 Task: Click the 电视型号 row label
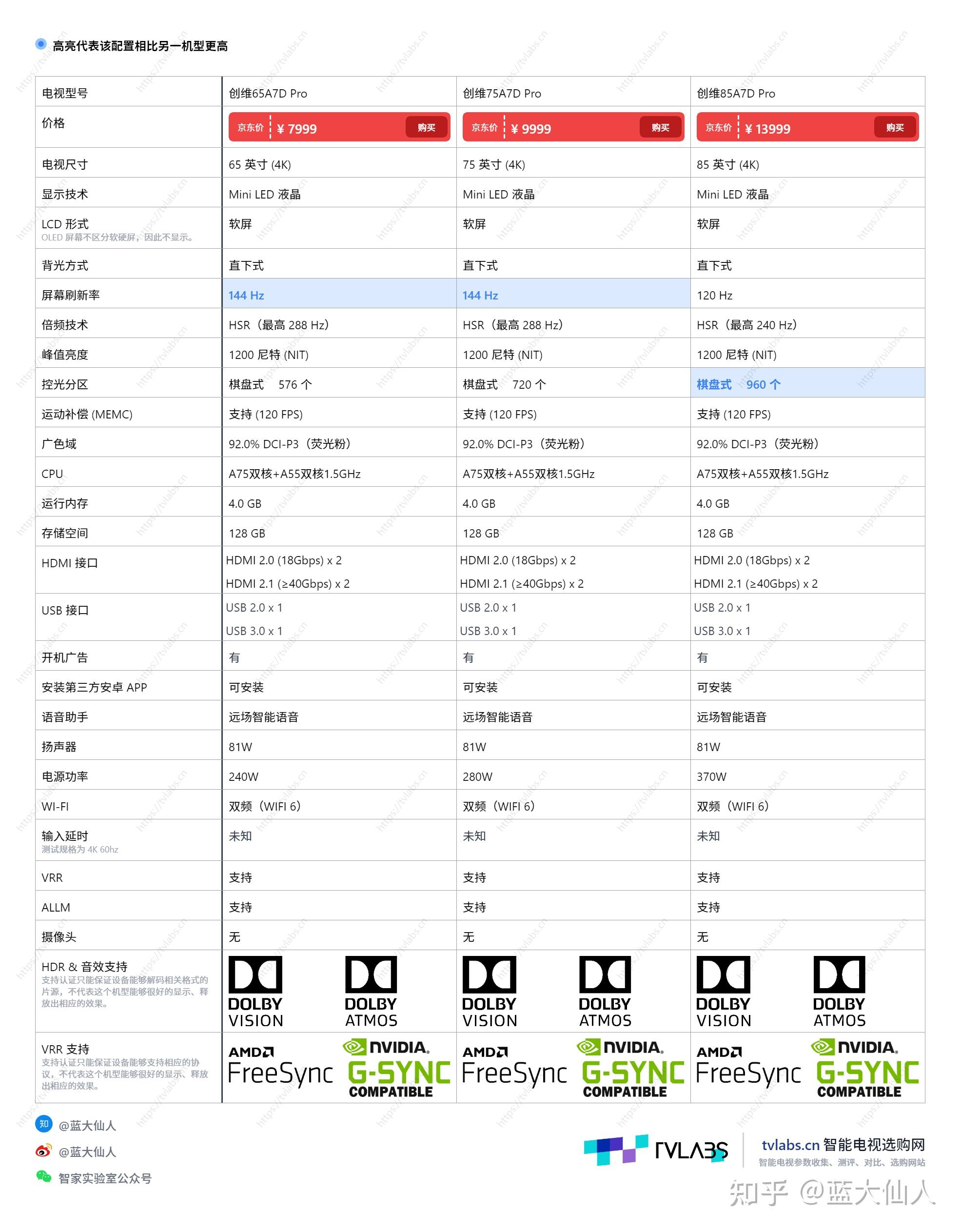click(65, 93)
